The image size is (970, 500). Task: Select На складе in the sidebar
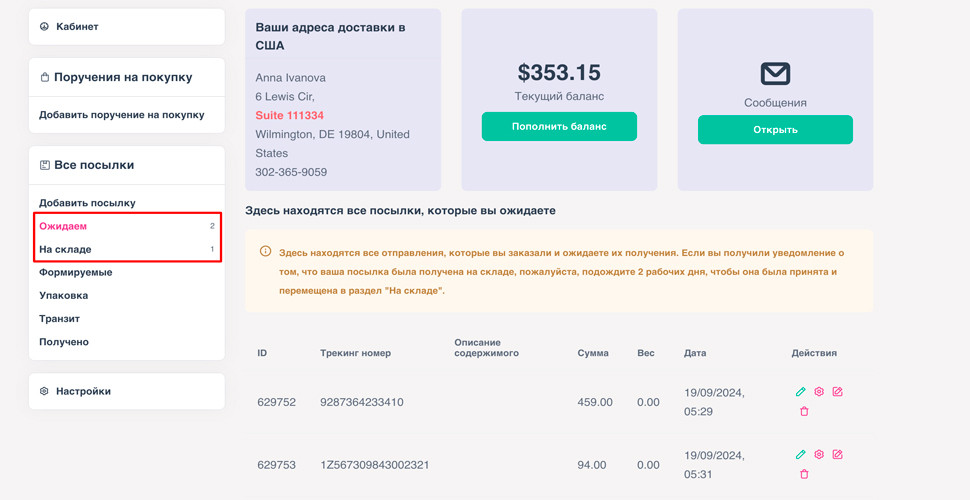pos(65,249)
